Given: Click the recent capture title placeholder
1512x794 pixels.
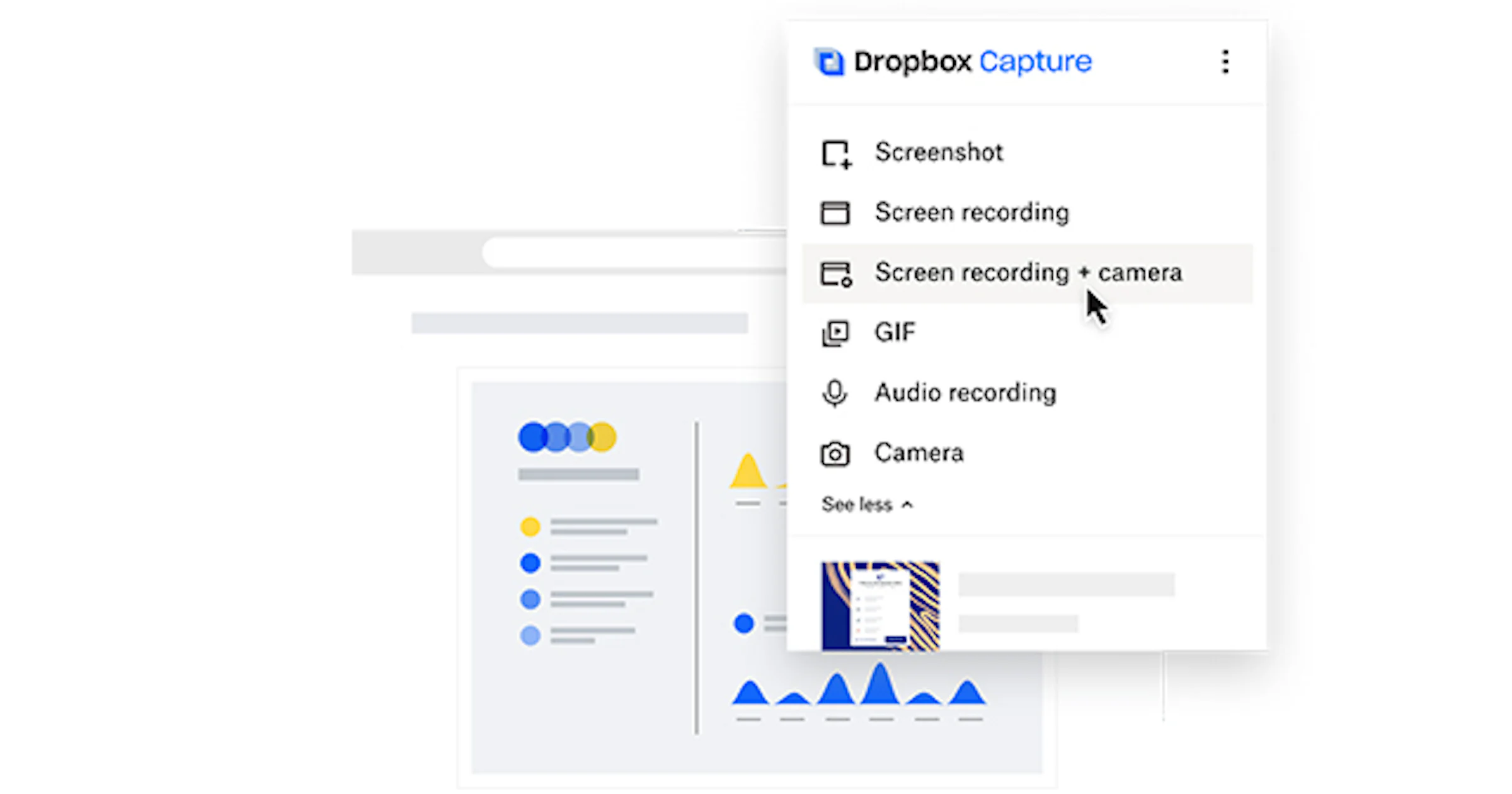Looking at the screenshot, I should point(1068,584).
